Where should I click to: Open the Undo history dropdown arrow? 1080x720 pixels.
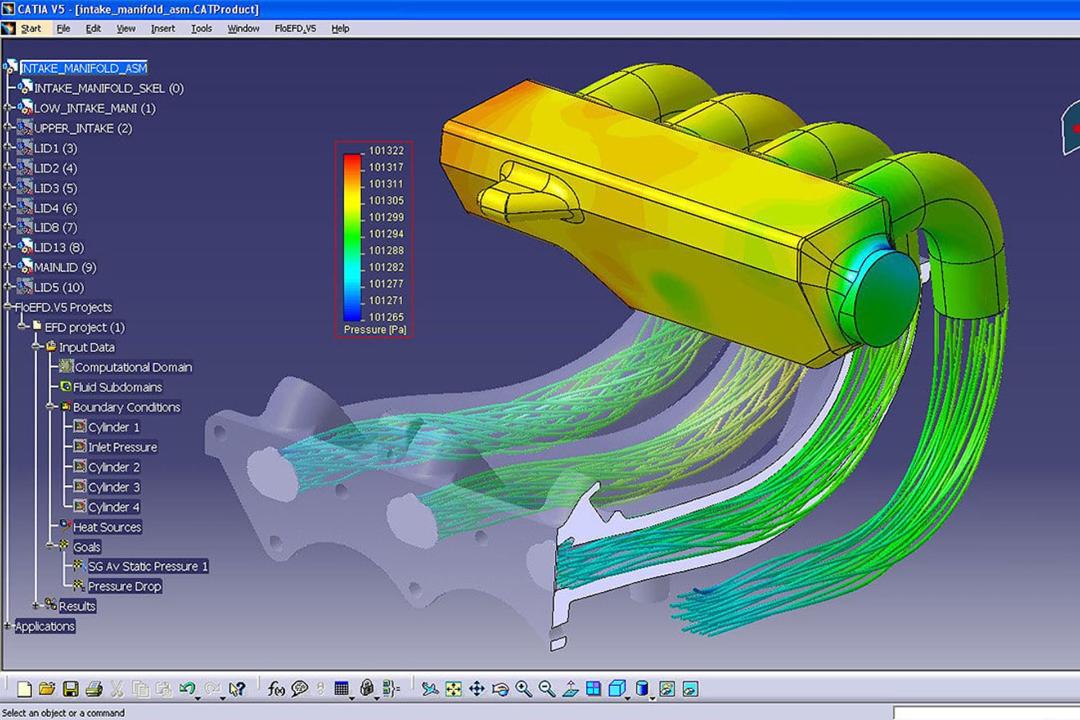(198, 699)
